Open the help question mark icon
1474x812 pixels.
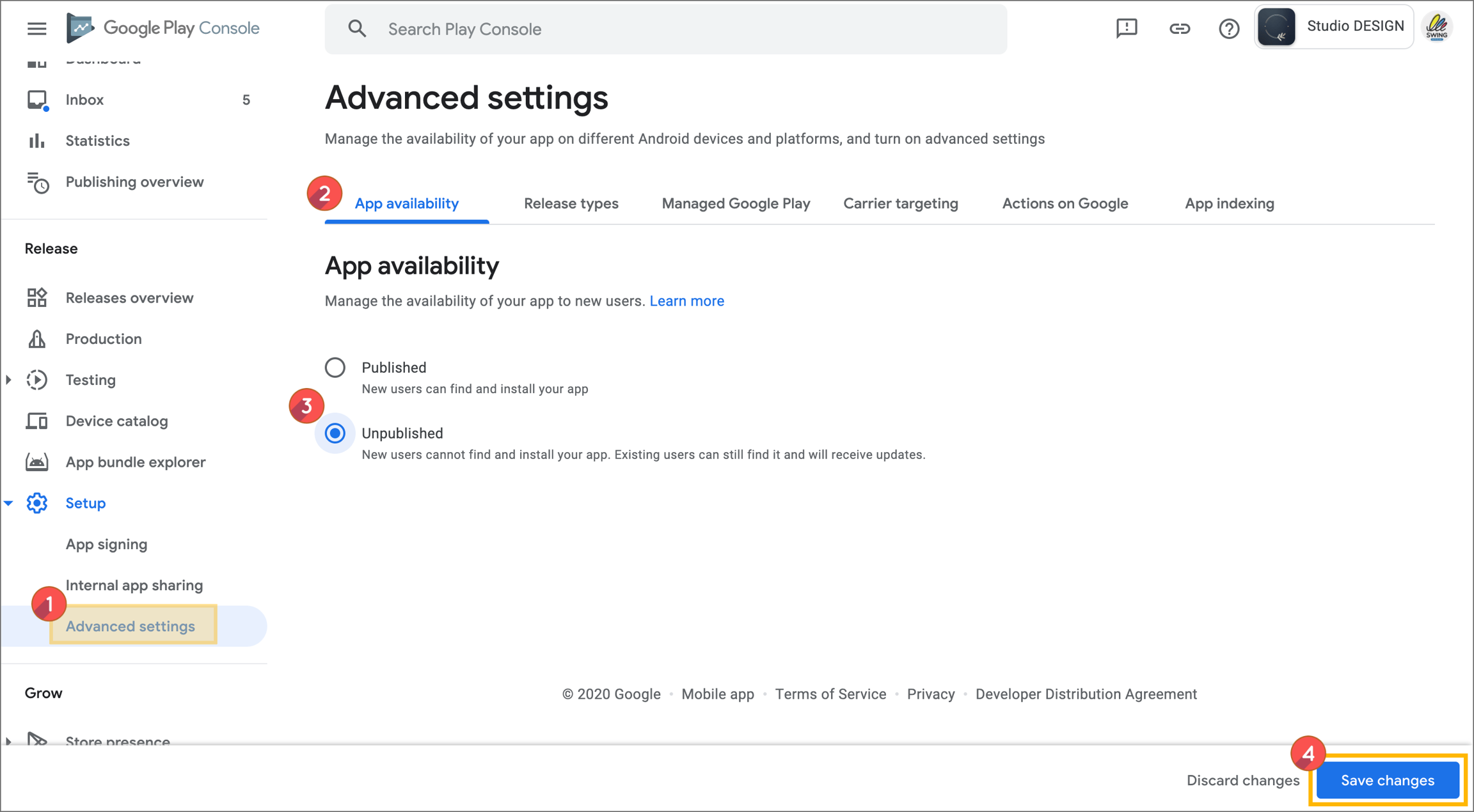[1228, 29]
